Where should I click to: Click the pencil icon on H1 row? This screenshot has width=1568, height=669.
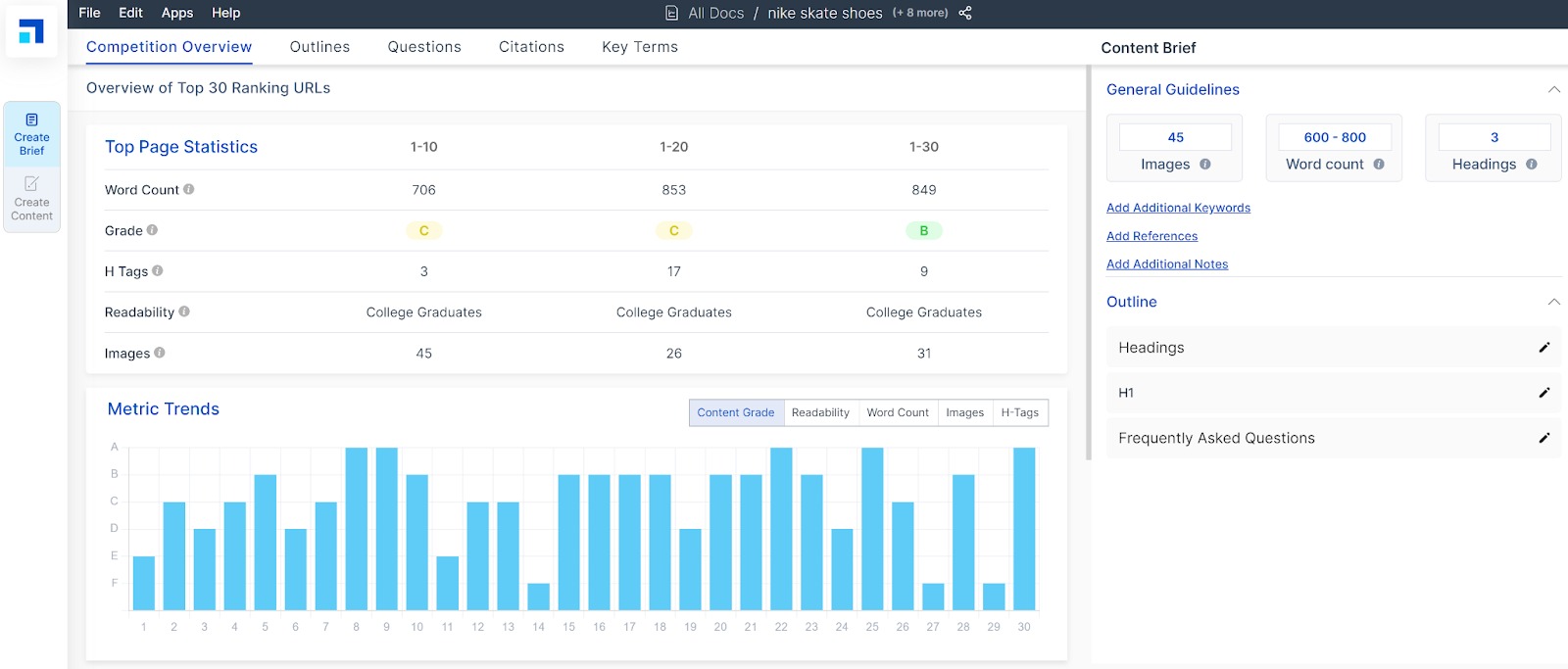1543,393
